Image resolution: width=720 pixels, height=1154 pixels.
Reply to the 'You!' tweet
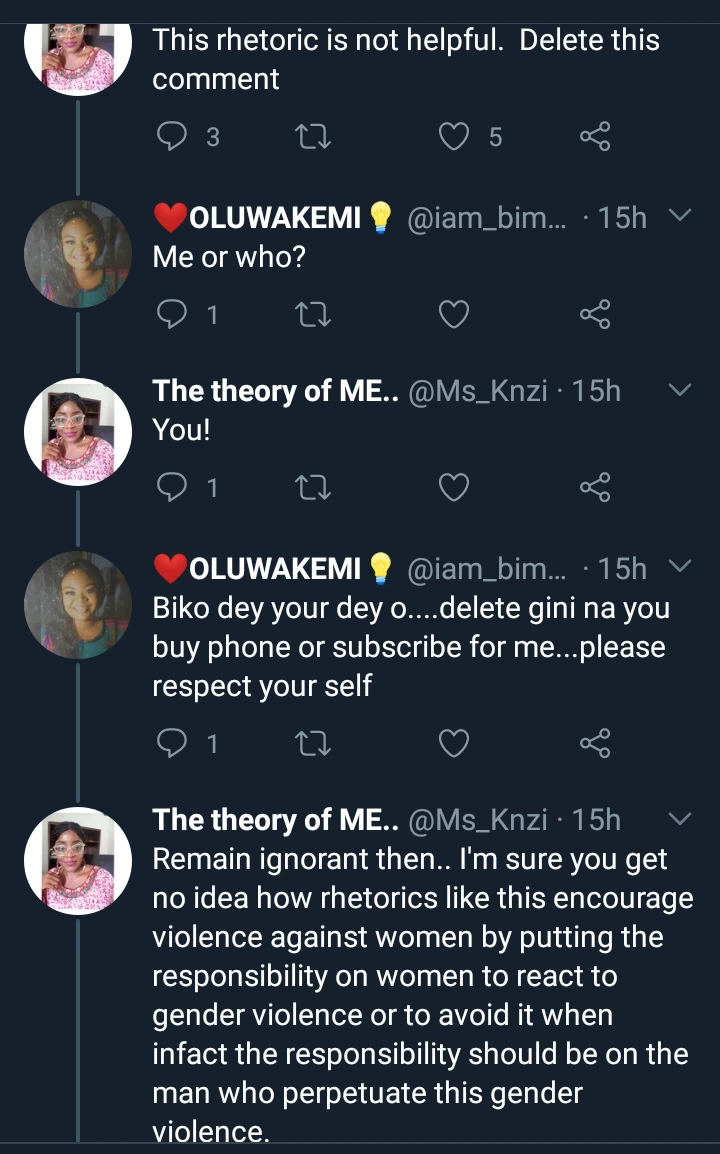click(173, 487)
